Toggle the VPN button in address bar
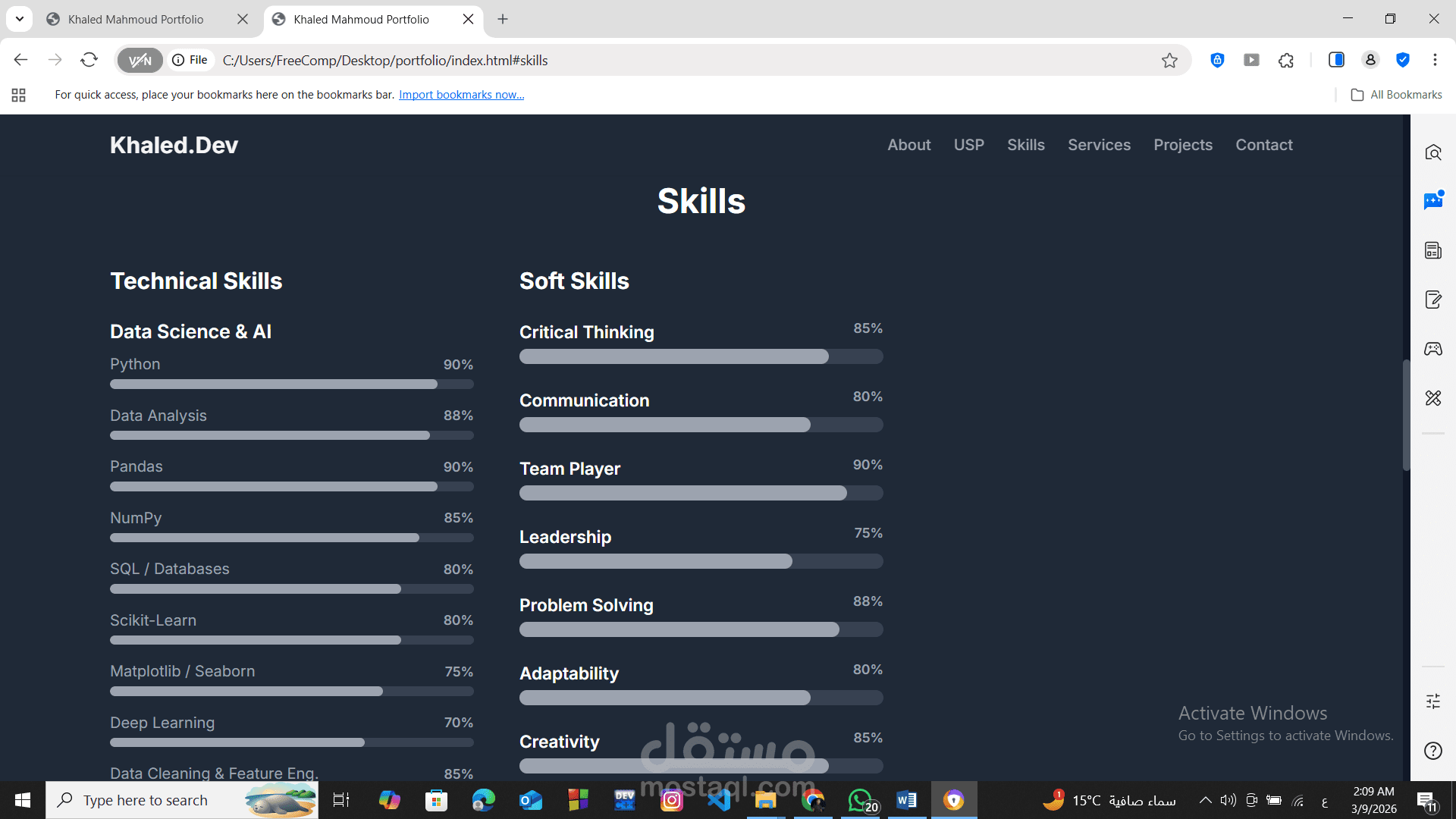This screenshot has height=819, width=1456. 140,61
